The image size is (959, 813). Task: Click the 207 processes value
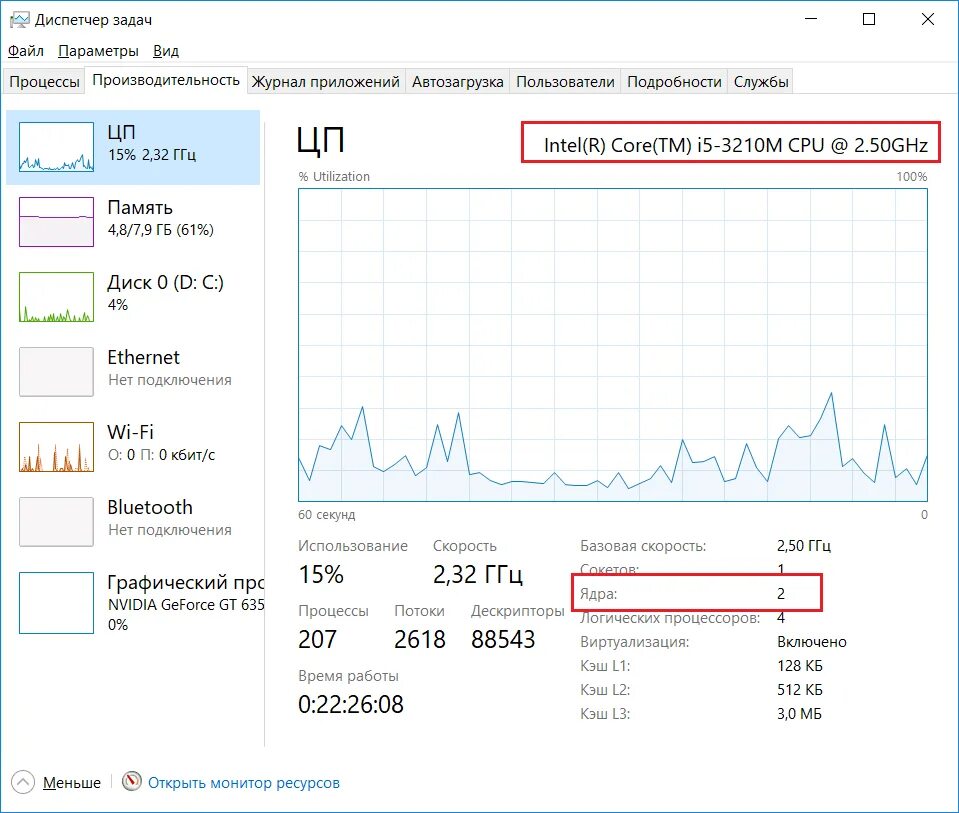pyautogui.click(x=317, y=639)
